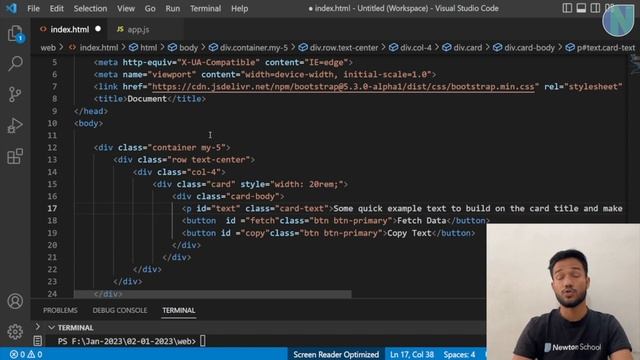This screenshot has width=640, height=360.
Task: Click the horizontal editor scrollbar
Action: tap(212, 294)
